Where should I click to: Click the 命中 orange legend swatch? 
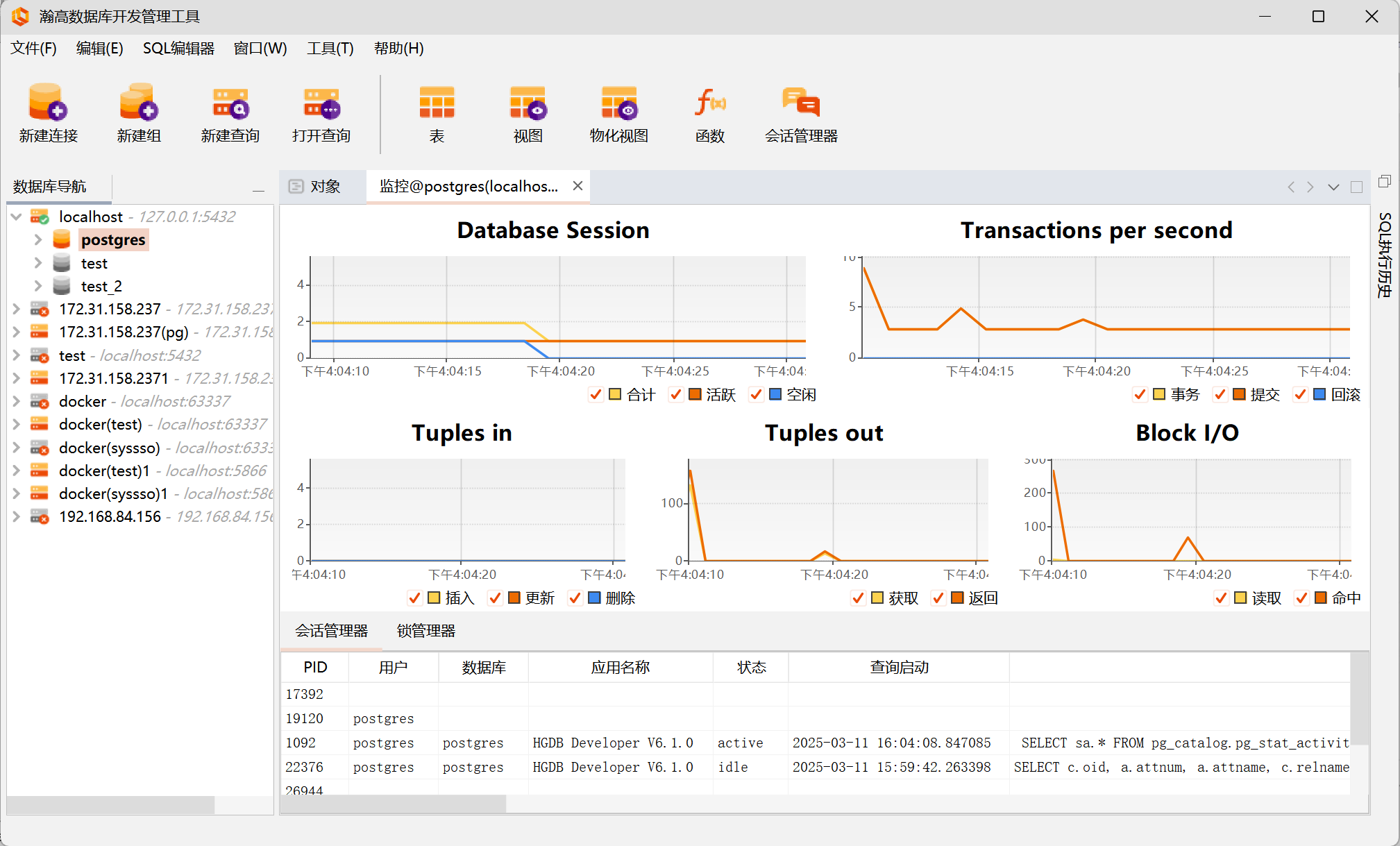point(1321,598)
